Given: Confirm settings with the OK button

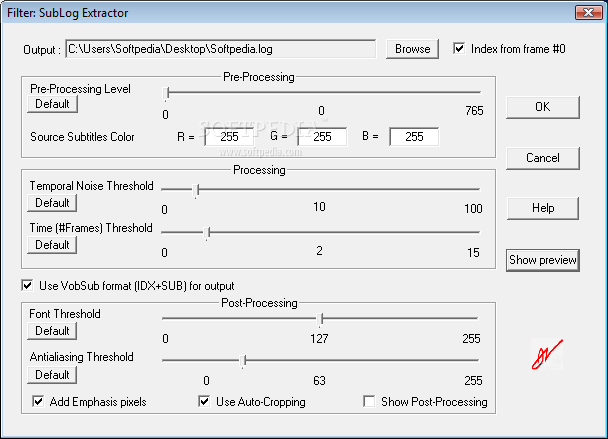Looking at the screenshot, I should pyautogui.click(x=542, y=107).
